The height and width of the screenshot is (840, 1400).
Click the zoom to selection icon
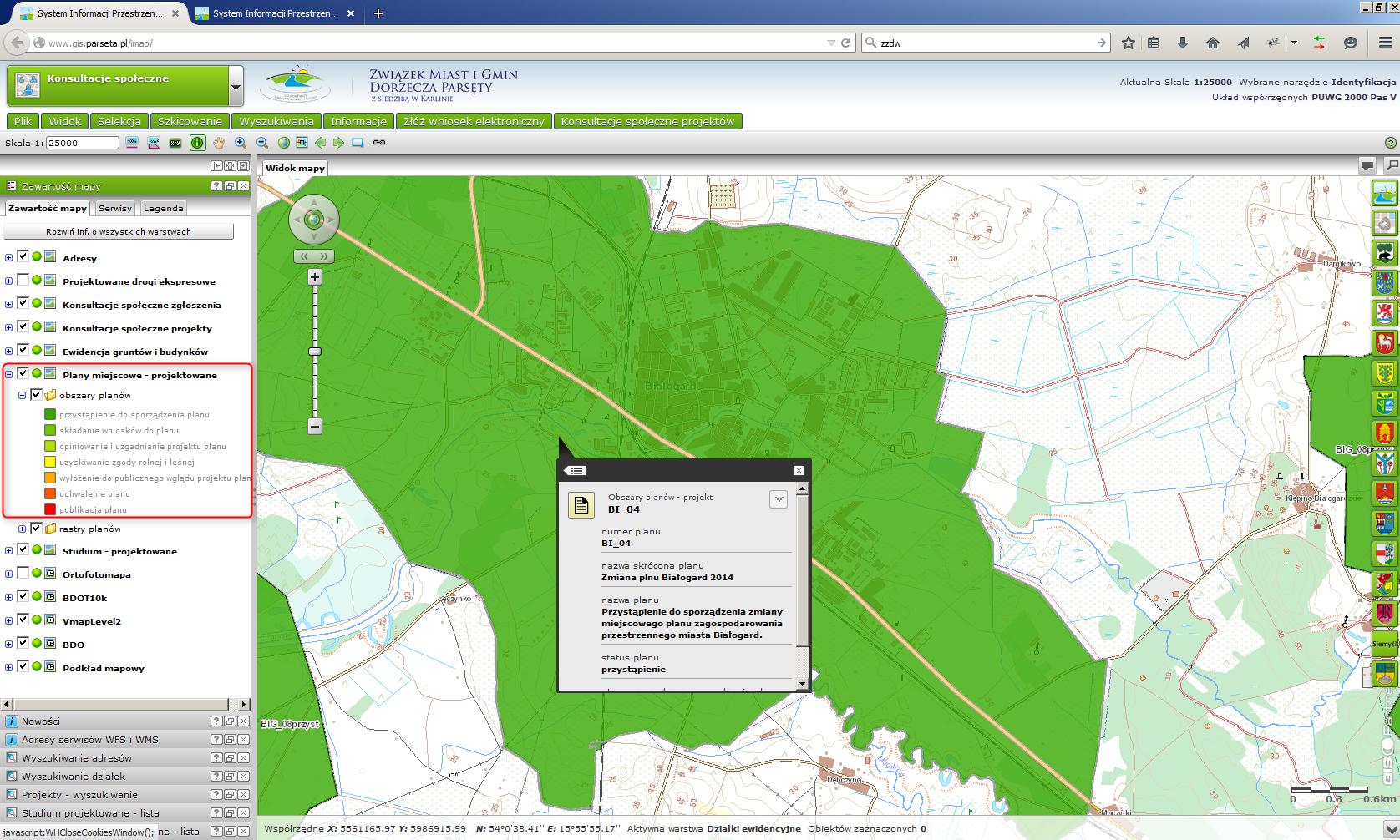[x=302, y=143]
